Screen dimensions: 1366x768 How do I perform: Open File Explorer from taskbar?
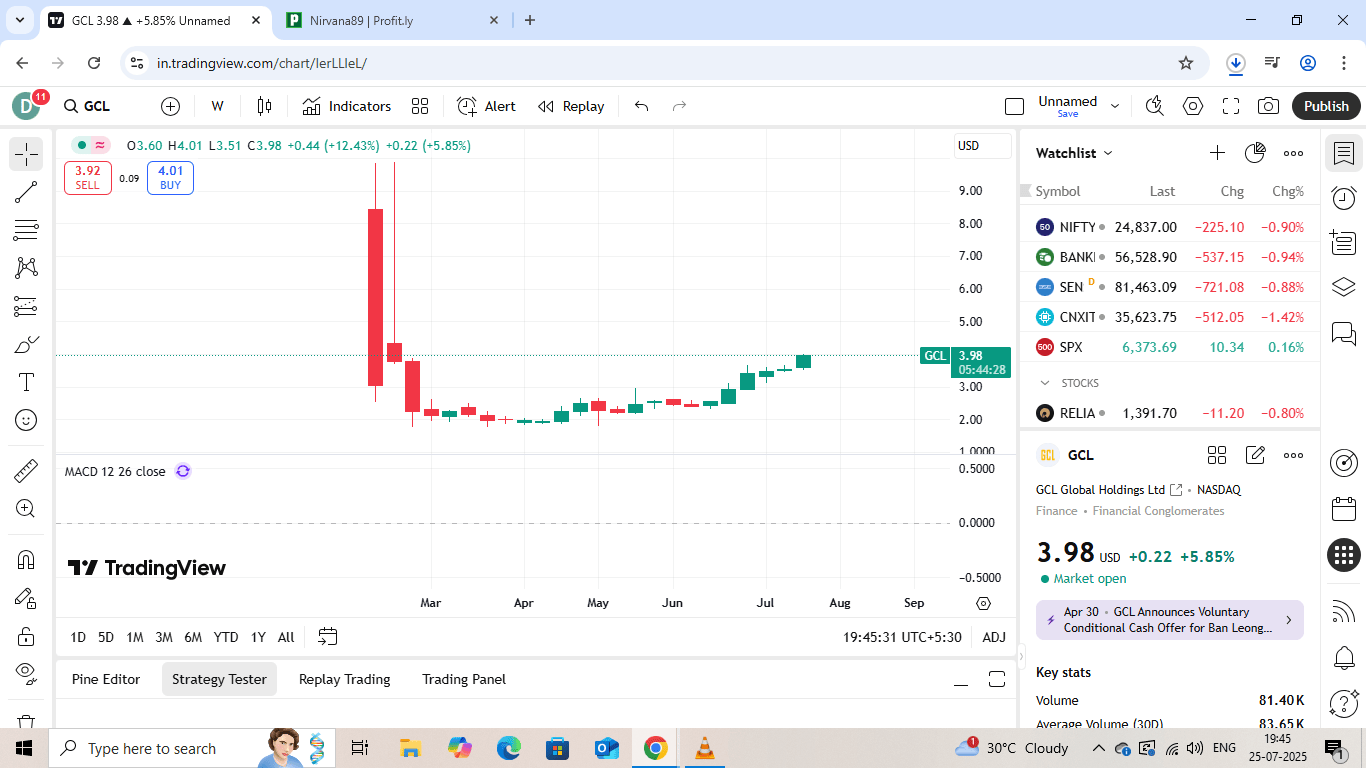click(410, 748)
